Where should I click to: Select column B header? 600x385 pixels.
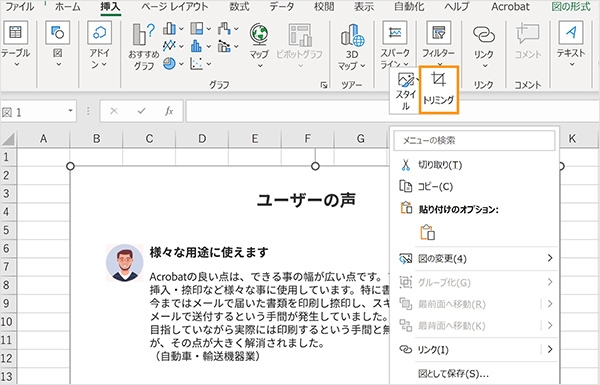pos(96,139)
